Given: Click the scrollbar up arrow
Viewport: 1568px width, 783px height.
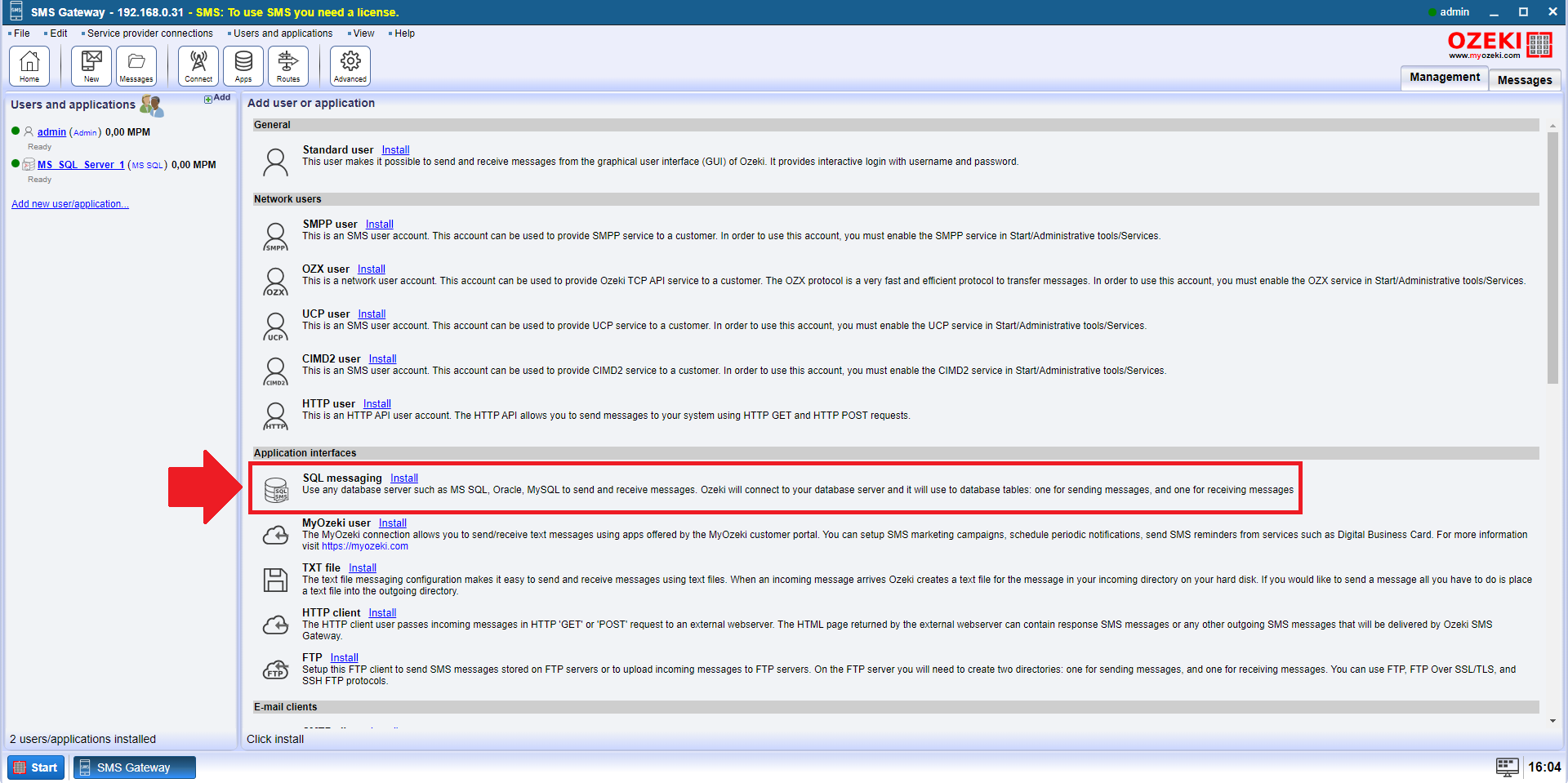Looking at the screenshot, I should coord(1552,126).
